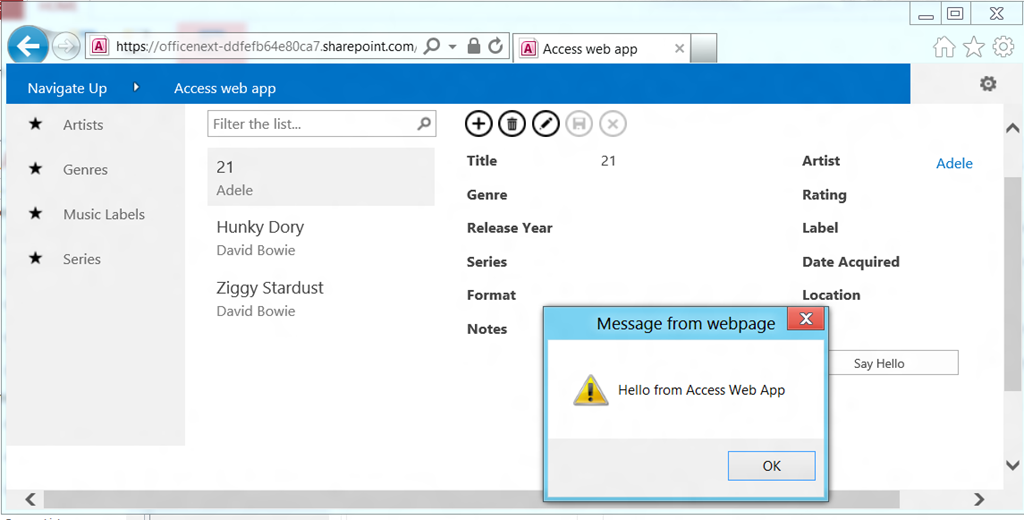Expand the address bar dropdown arrow

pyautogui.click(x=452, y=46)
